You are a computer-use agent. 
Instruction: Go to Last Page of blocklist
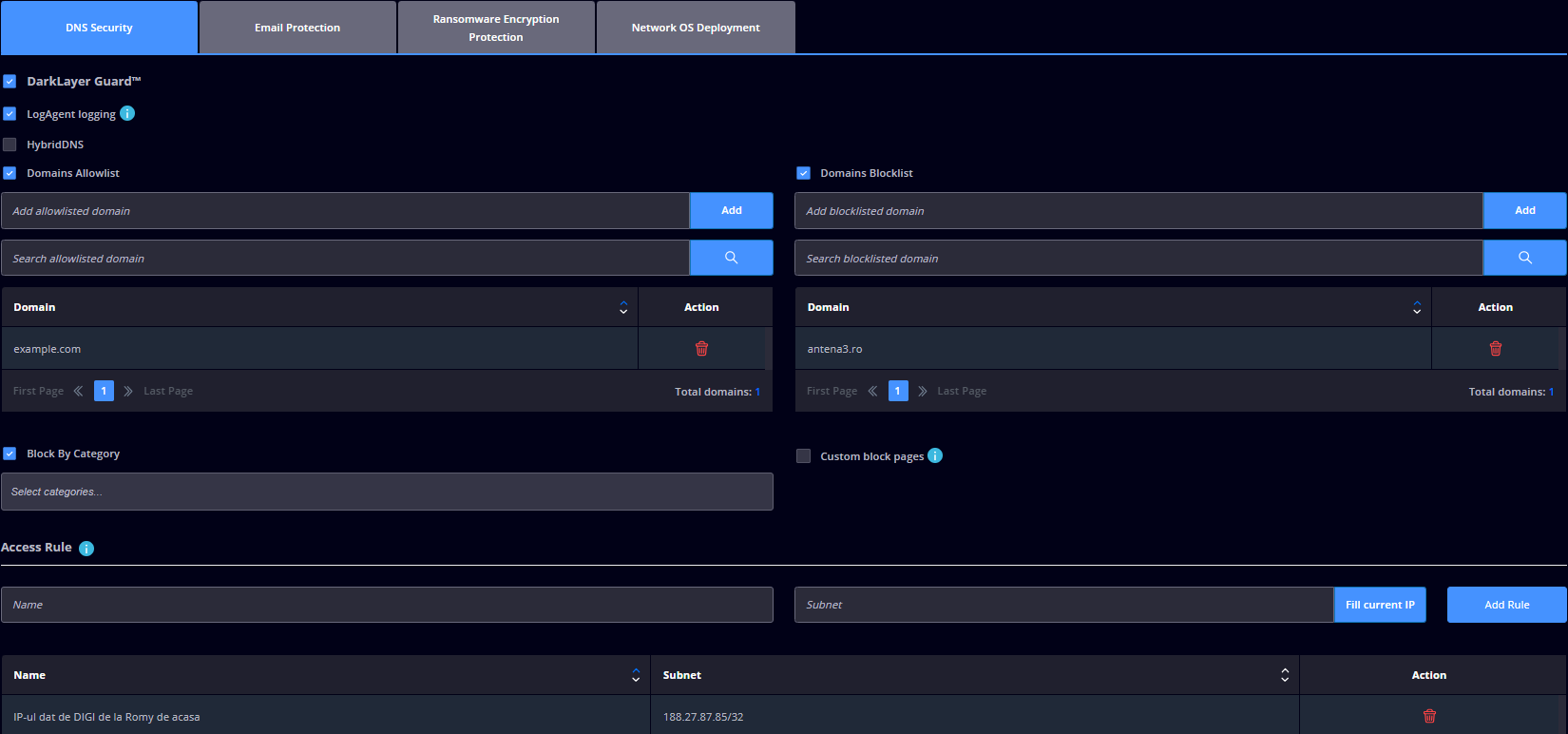point(962,391)
